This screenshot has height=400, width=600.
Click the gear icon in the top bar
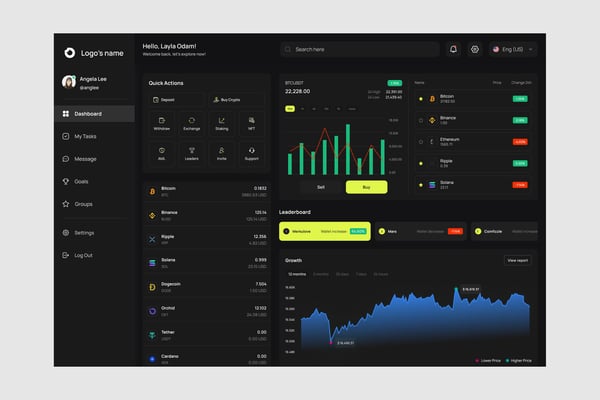pos(475,49)
